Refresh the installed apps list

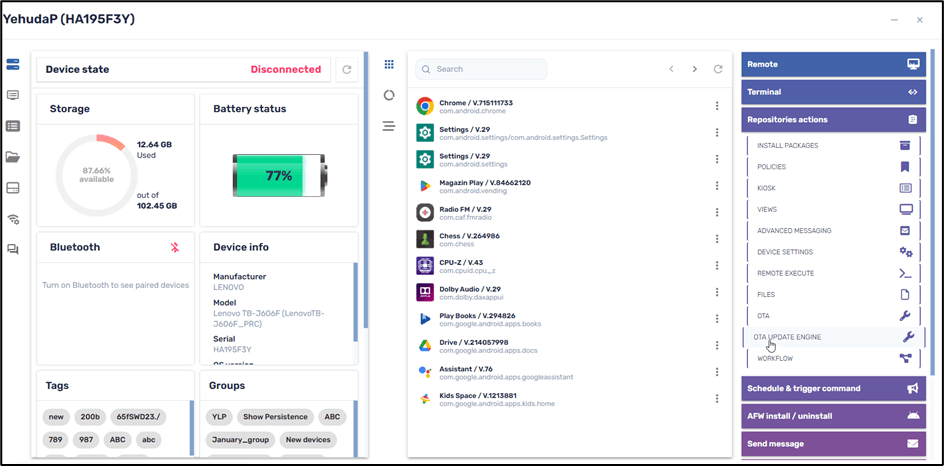tap(717, 69)
